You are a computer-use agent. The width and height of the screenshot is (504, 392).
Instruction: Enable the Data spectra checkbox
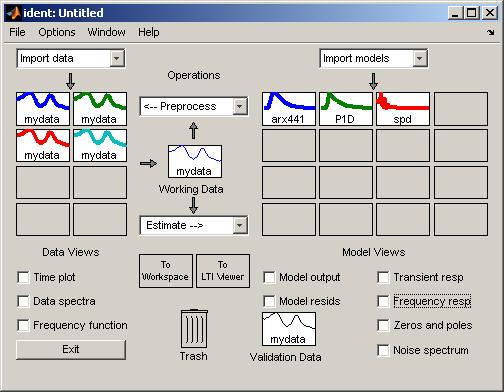click(23, 301)
